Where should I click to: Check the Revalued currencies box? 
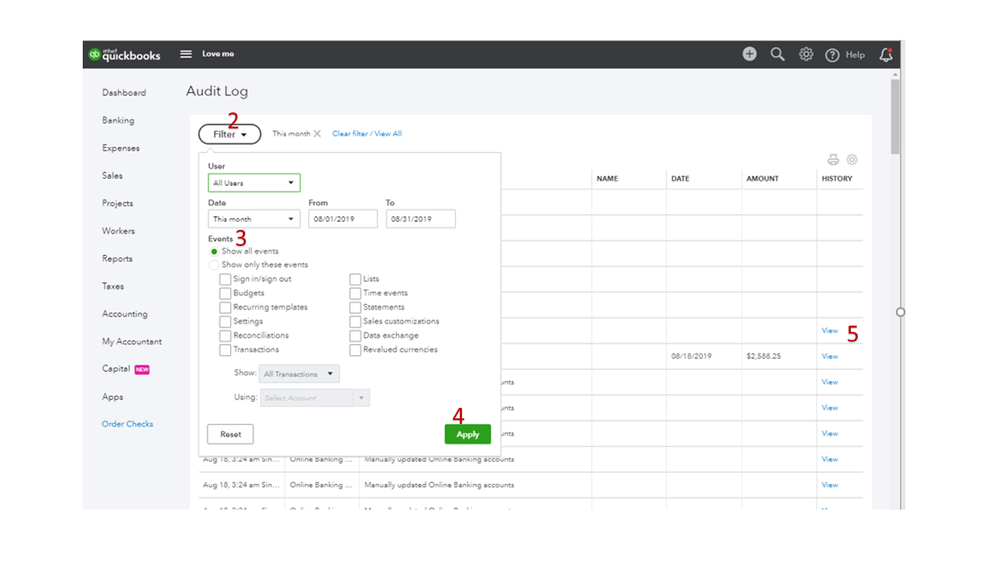pos(355,350)
